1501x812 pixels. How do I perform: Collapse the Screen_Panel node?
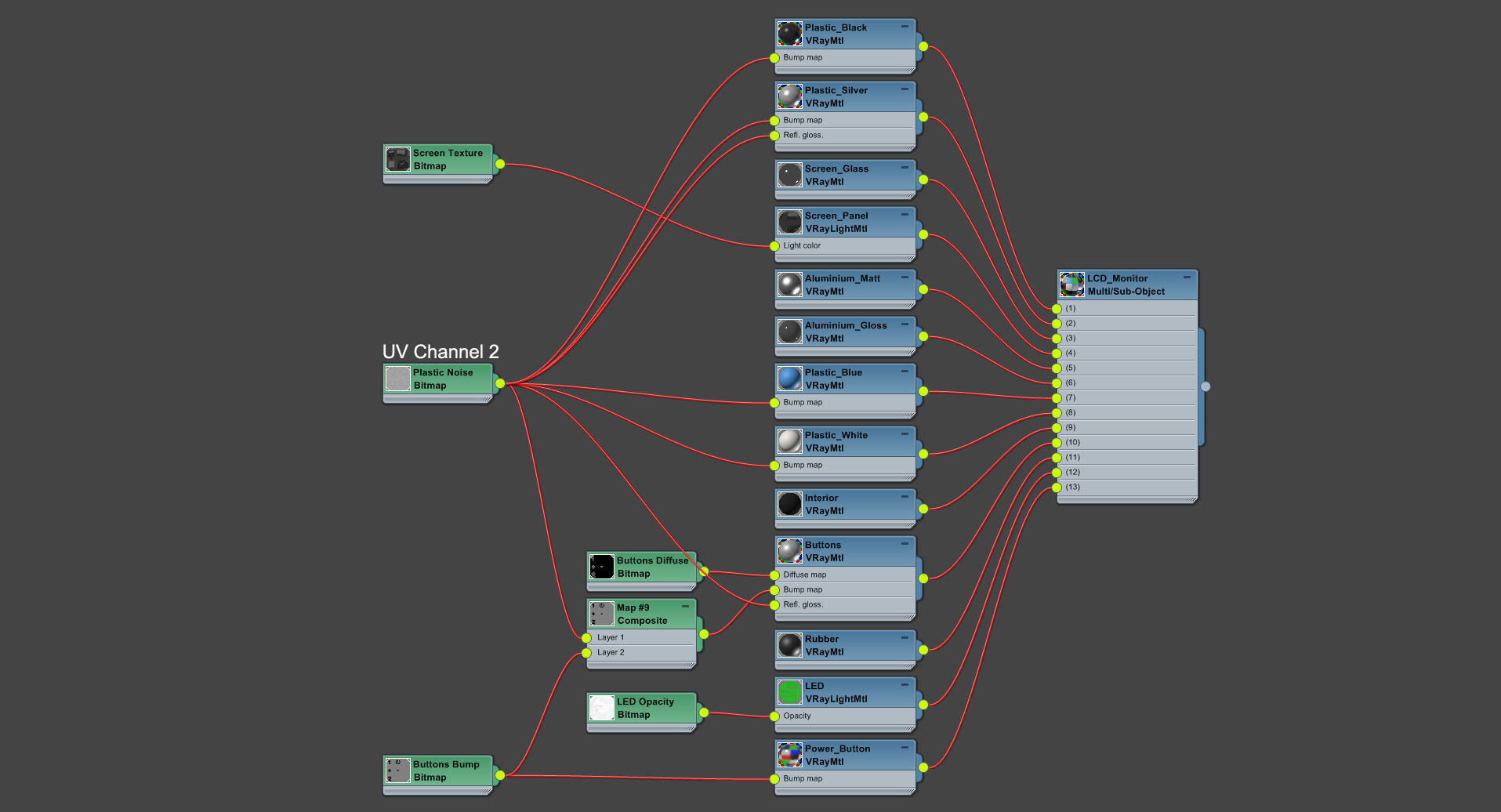tap(905, 215)
